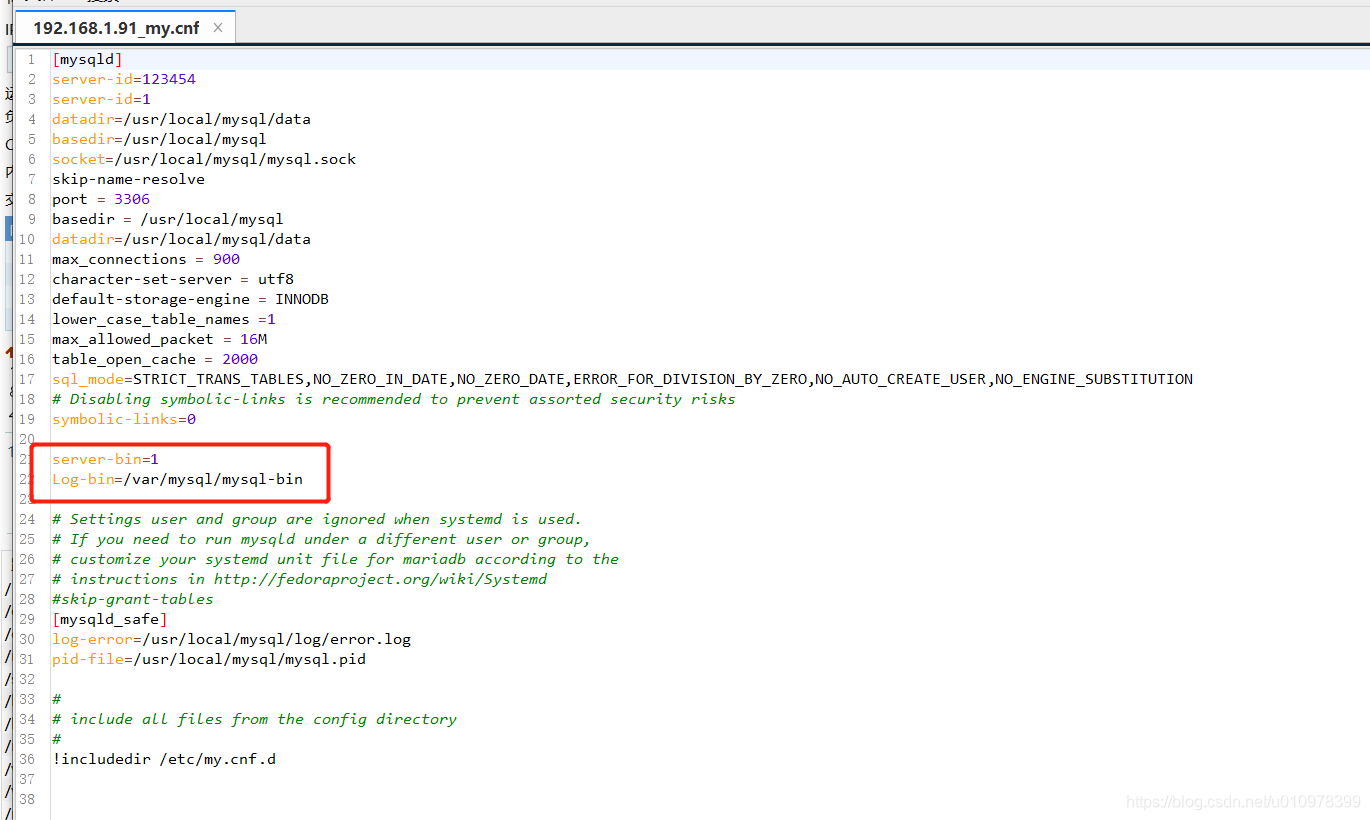The height and width of the screenshot is (820, 1370).
Task: Place cursor in socket=/usr/local/mysql/mysql.sock line
Action: point(204,159)
